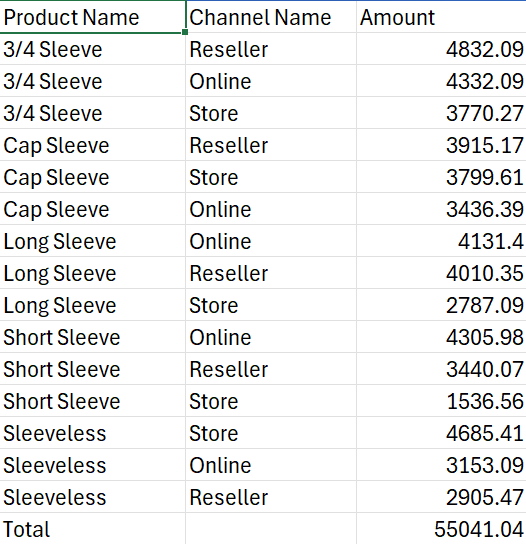Click the 3770.27 amount cell
Screen dimensions: 526x544
[x=441, y=113]
